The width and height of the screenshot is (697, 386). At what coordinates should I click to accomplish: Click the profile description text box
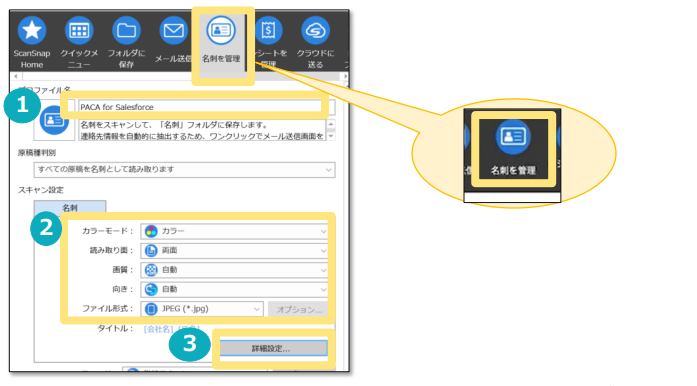202,130
